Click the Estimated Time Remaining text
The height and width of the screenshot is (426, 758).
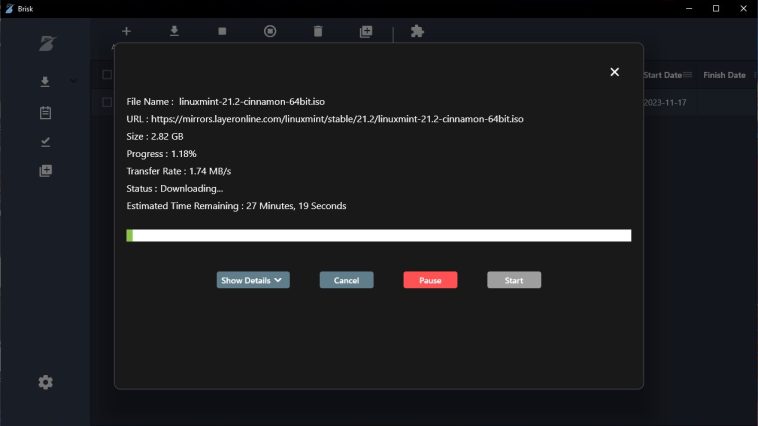236,206
